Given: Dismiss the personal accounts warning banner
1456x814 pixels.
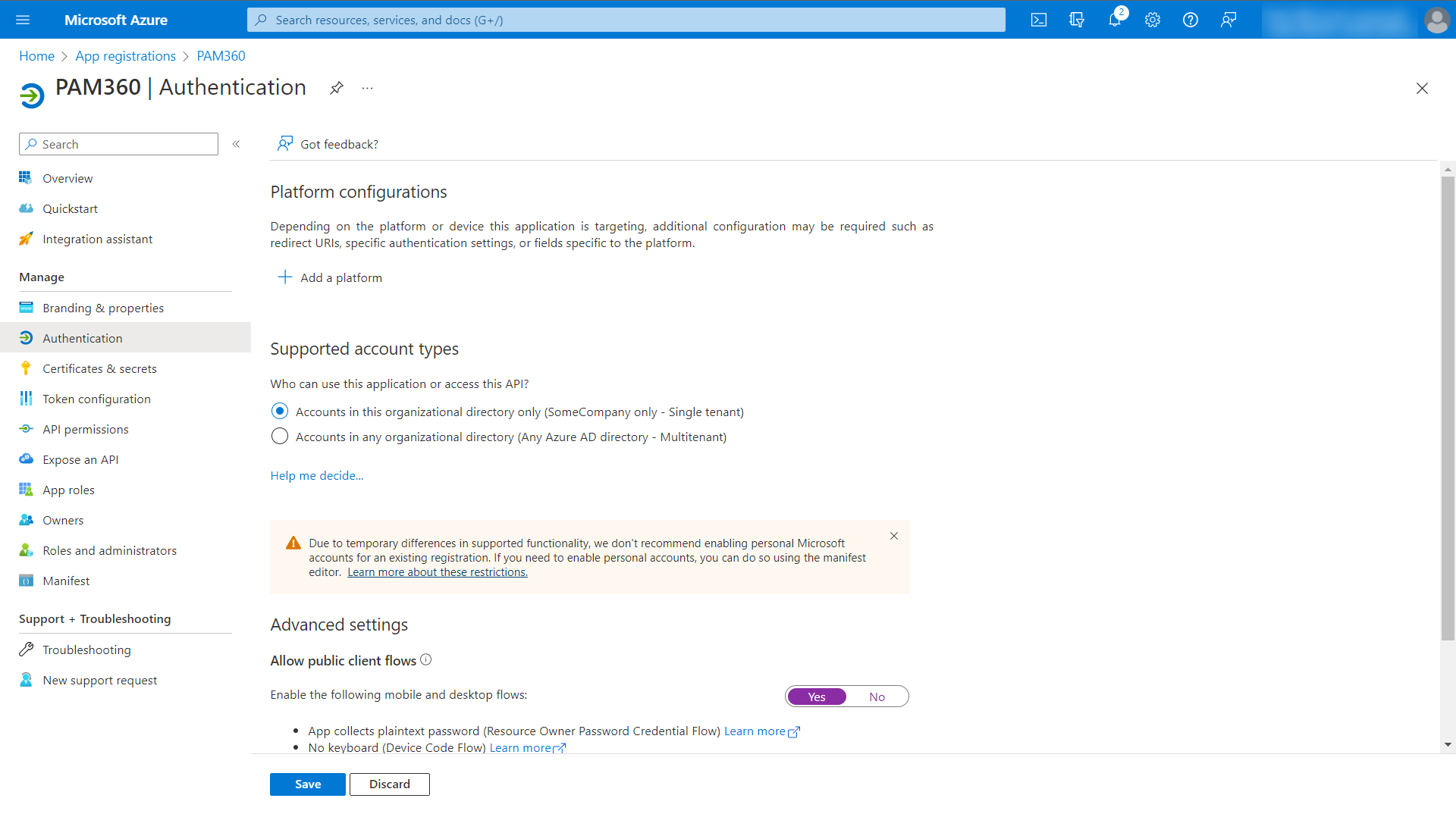Looking at the screenshot, I should tap(894, 536).
